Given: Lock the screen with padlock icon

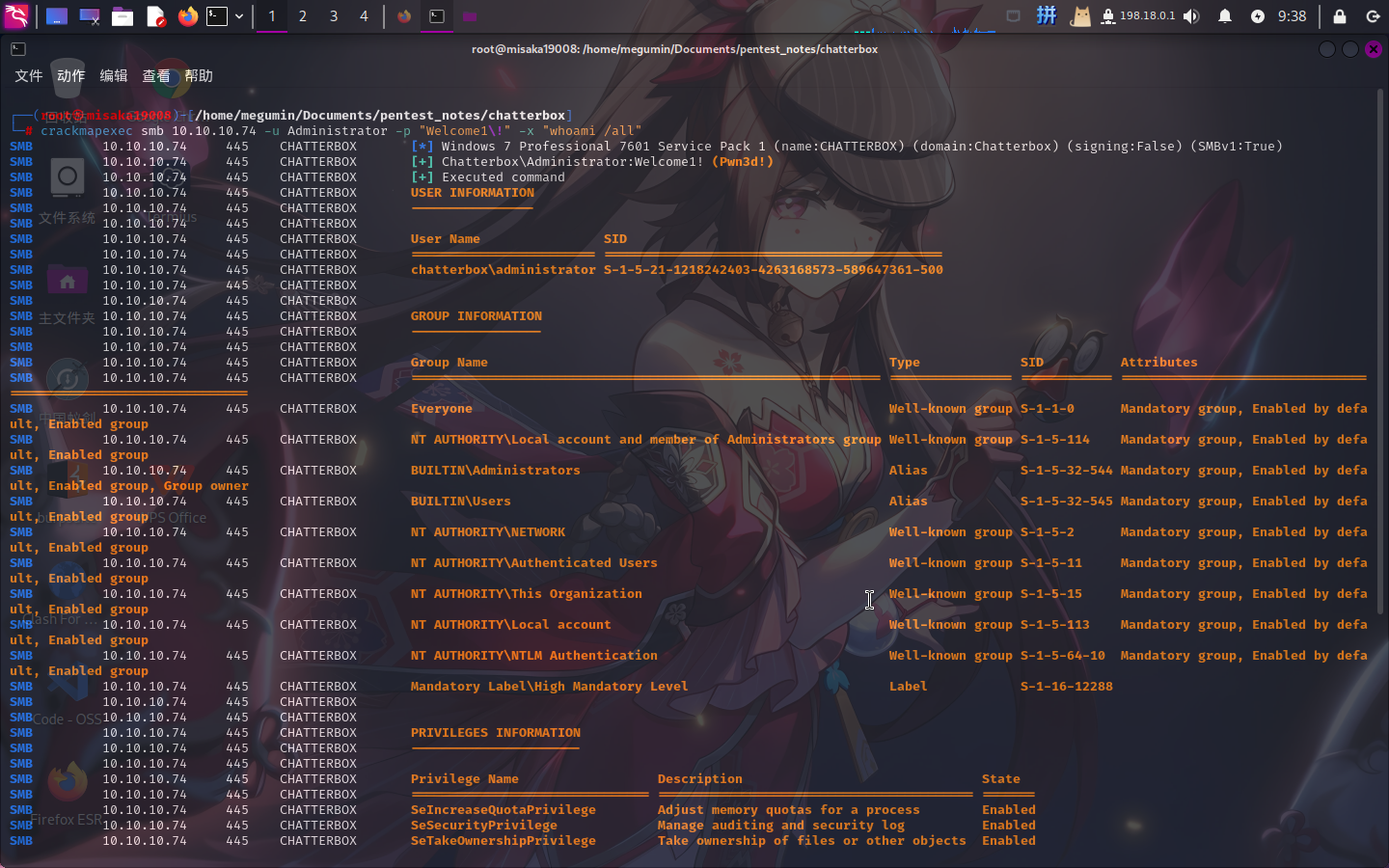Looking at the screenshot, I should [1340, 16].
